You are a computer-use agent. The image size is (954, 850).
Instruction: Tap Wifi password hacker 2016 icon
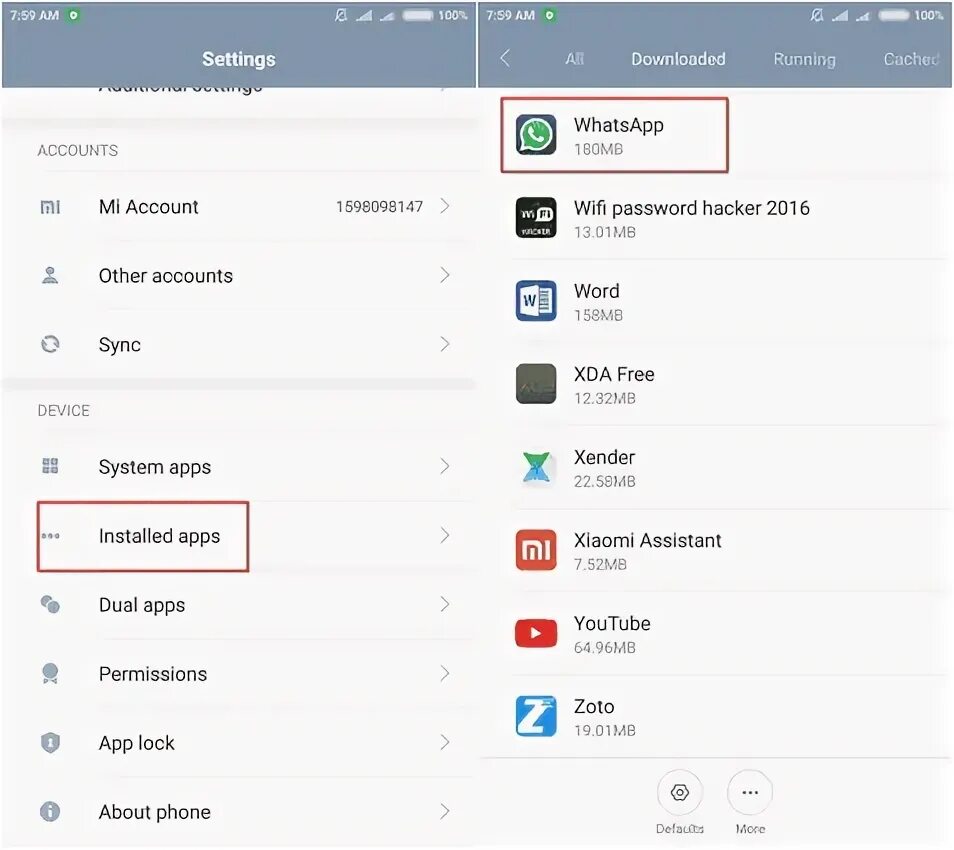pyautogui.click(x=535, y=217)
